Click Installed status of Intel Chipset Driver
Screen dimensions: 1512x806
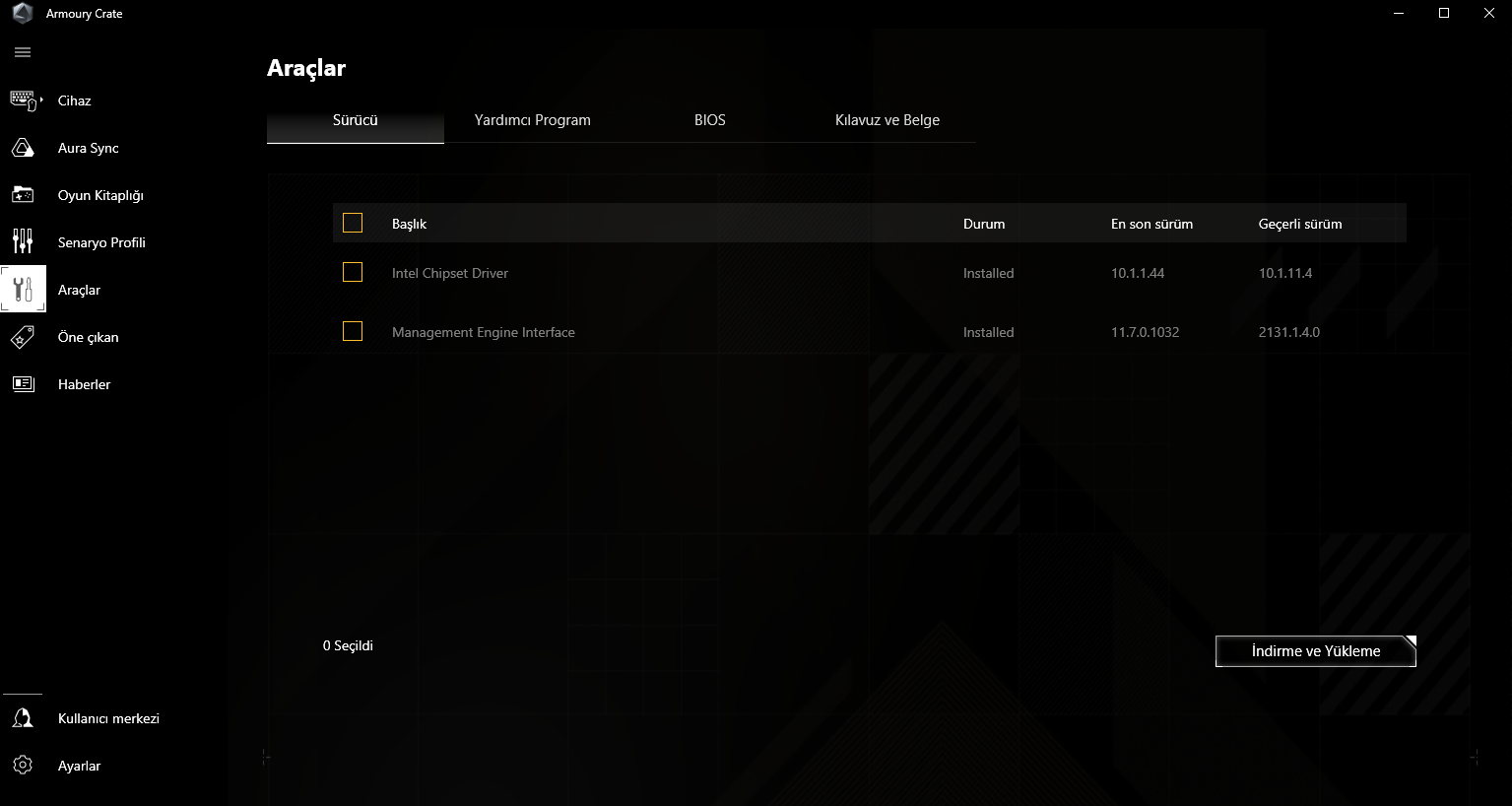[988, 273]
